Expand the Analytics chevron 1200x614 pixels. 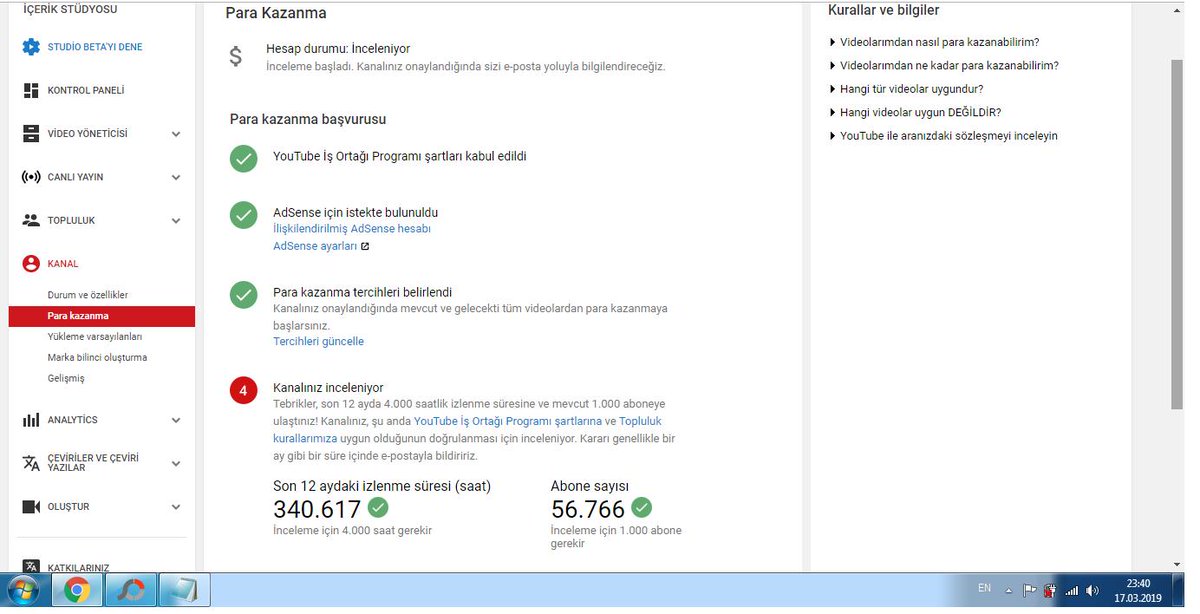(176, 420)
